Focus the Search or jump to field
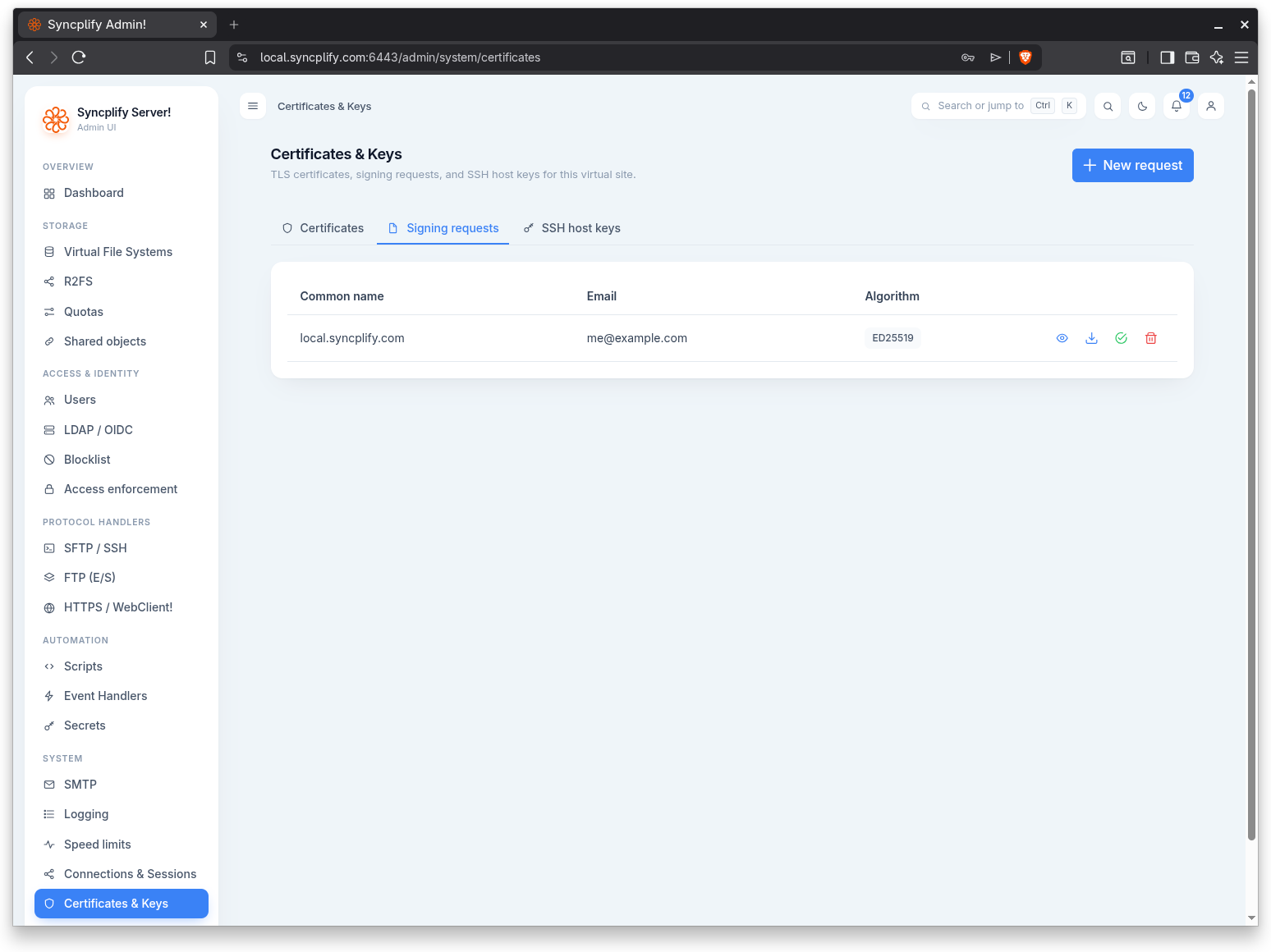The width and height of the screenshot is (1271, 952). 998,106
